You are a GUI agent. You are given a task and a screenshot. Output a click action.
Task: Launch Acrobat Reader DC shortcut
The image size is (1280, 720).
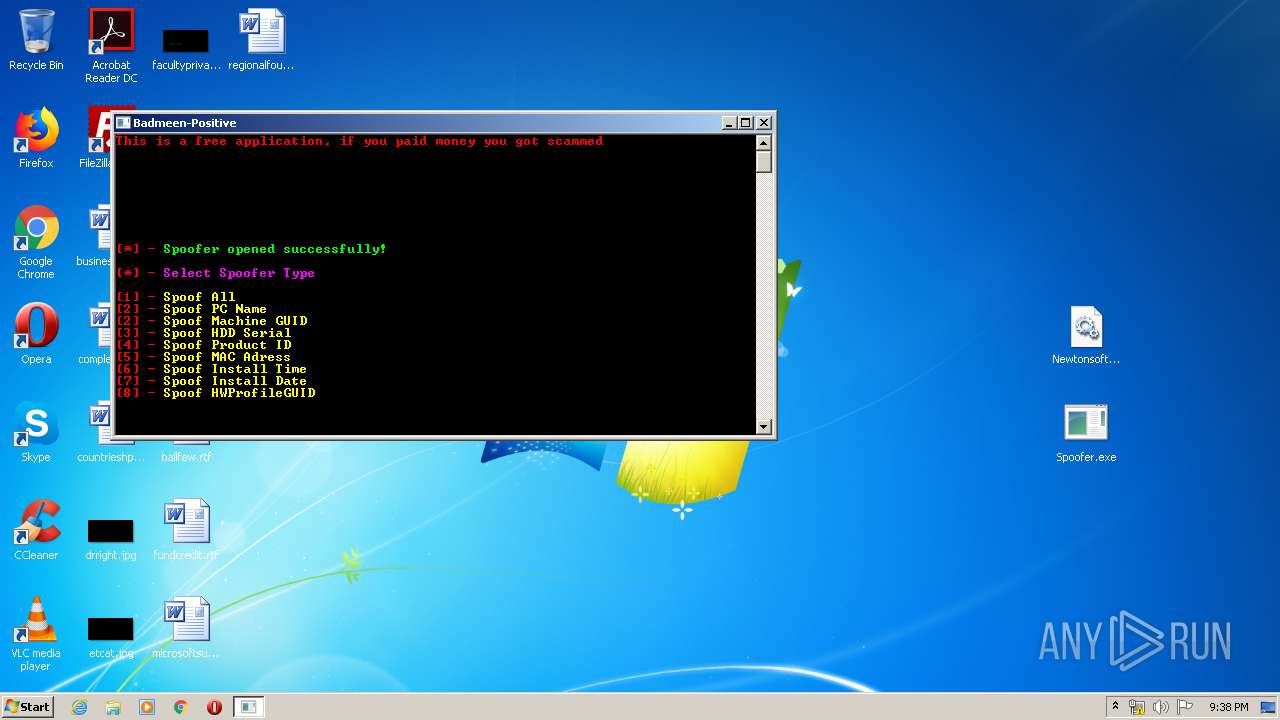pyautogui.click(x=111, y=45)
